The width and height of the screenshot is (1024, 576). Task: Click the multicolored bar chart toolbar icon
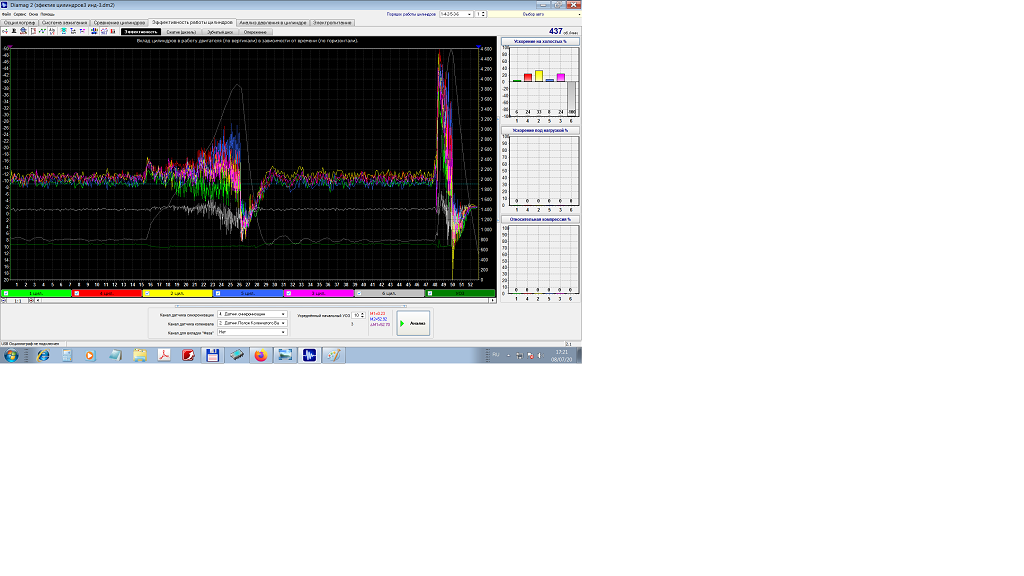(x=94, y=31)
